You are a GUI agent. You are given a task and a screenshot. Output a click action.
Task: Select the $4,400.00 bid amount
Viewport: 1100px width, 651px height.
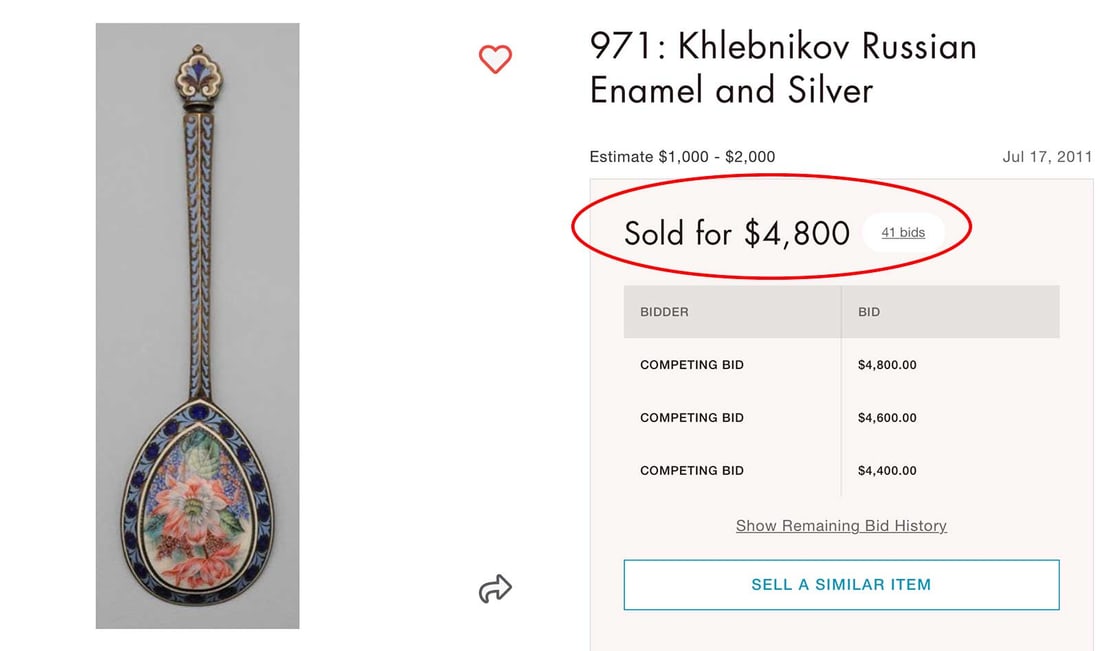coord(887,471)
